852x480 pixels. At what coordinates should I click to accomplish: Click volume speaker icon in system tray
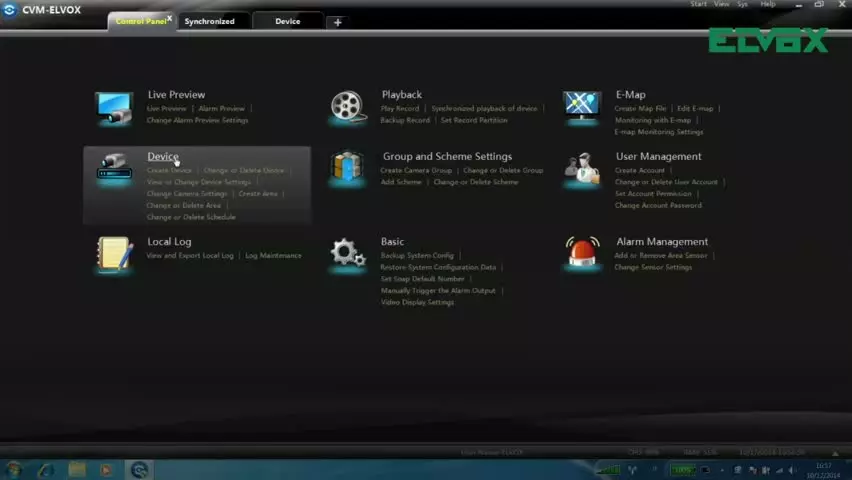point(792,470)
